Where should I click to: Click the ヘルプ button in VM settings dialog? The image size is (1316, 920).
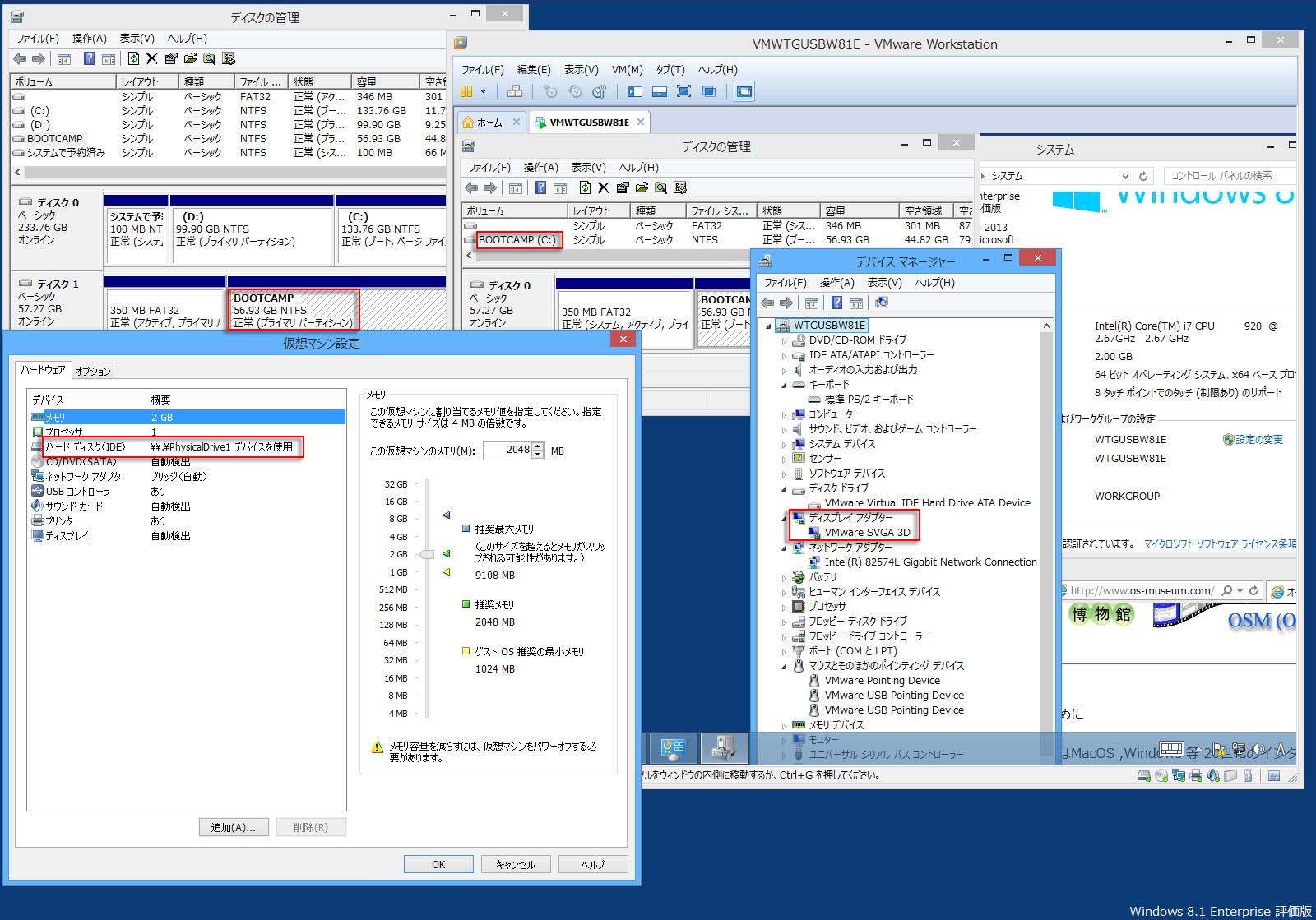(593, 864)
